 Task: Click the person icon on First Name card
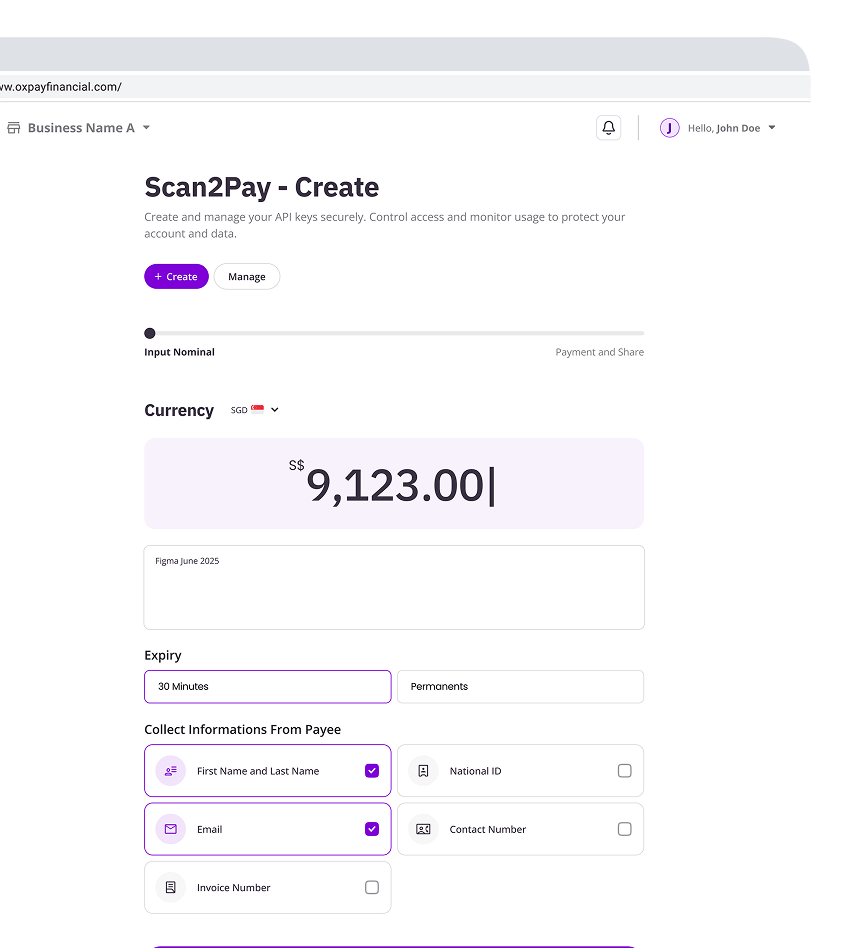pyautogui.click(x=171, y=771)
